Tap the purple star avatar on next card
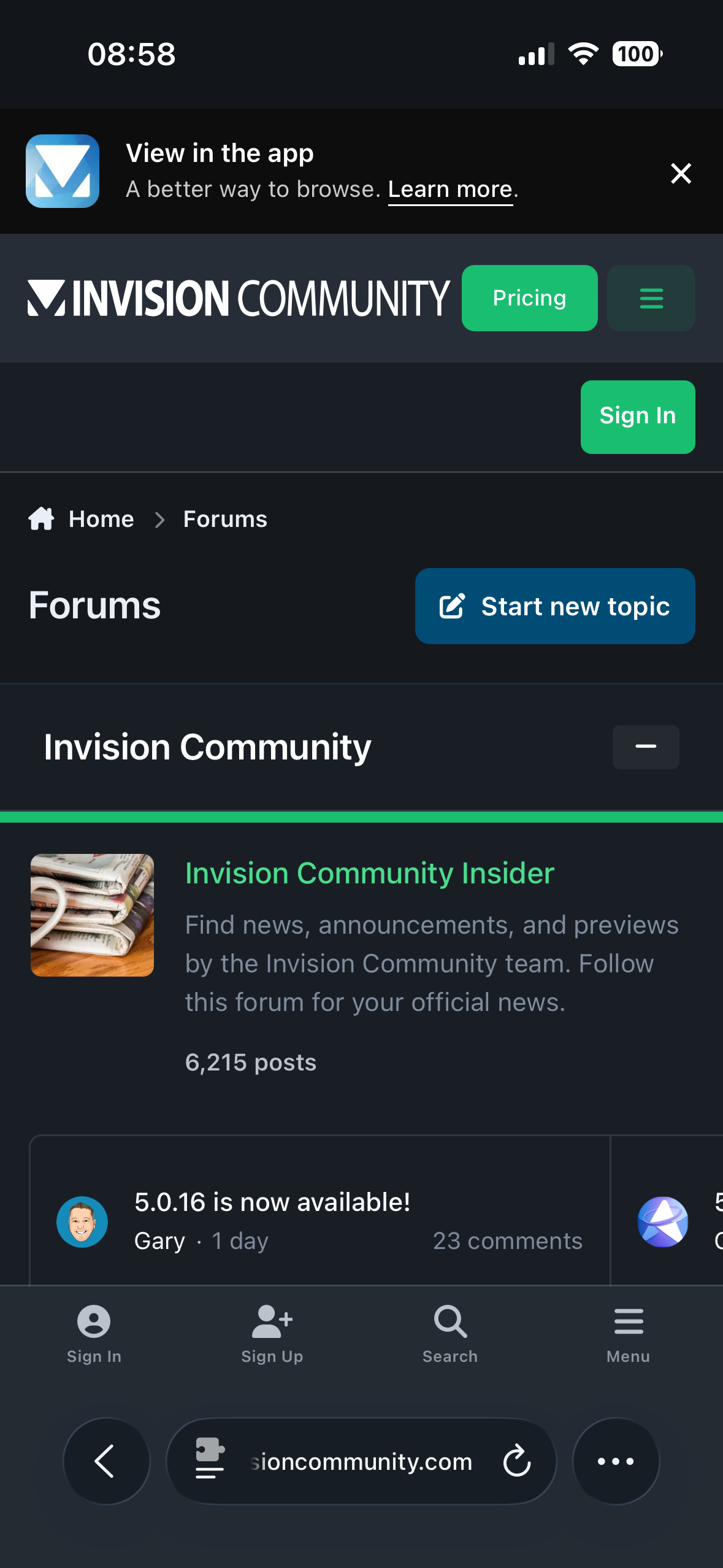 [662, 1221]
